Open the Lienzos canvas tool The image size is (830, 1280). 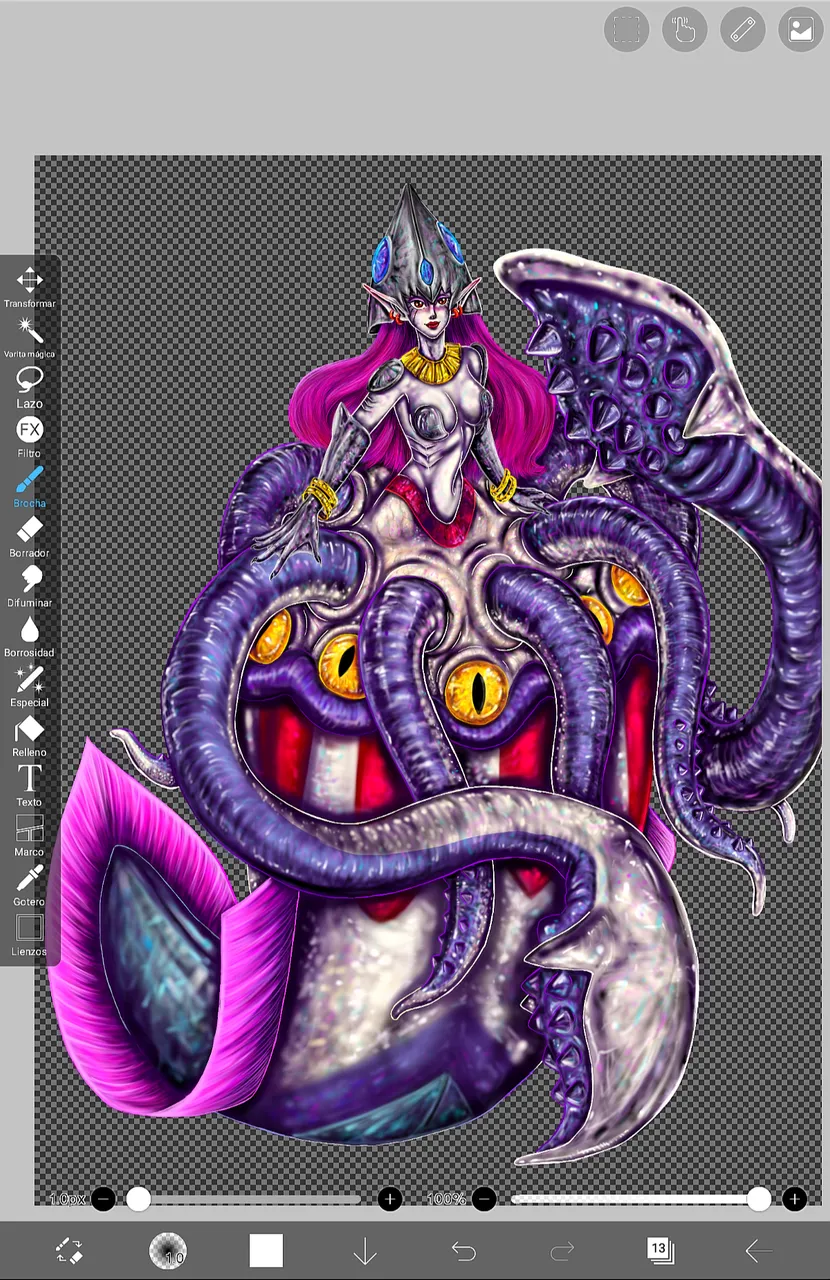[x=29, y=935]
